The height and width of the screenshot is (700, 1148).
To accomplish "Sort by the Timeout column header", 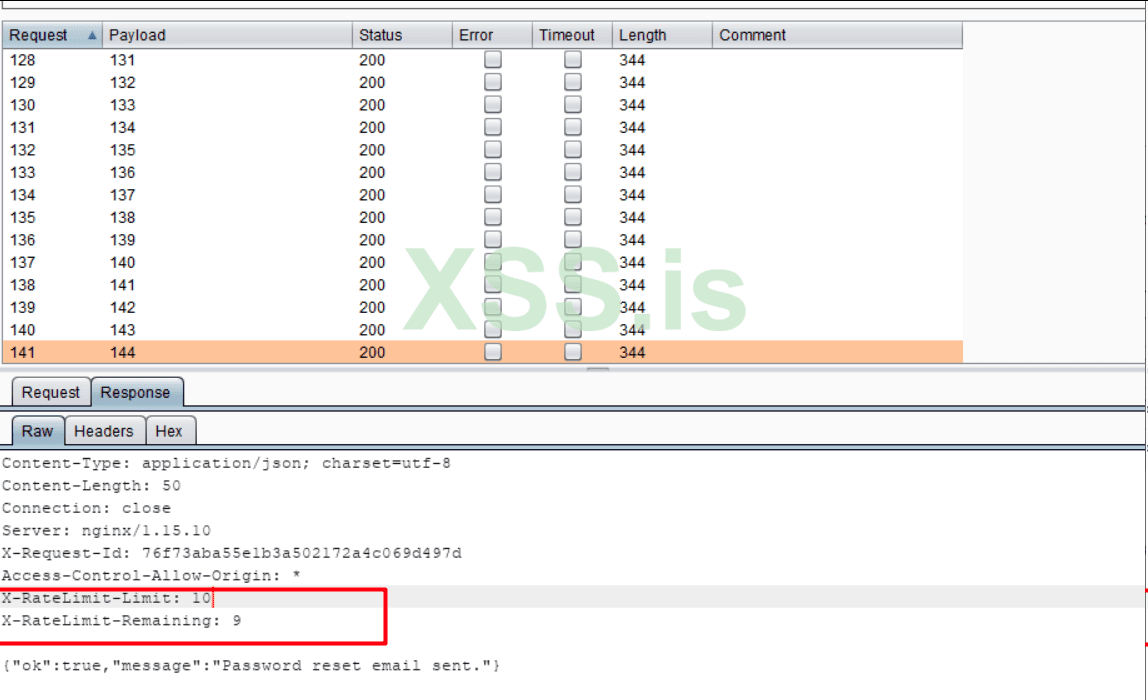I will pos(572,35).
